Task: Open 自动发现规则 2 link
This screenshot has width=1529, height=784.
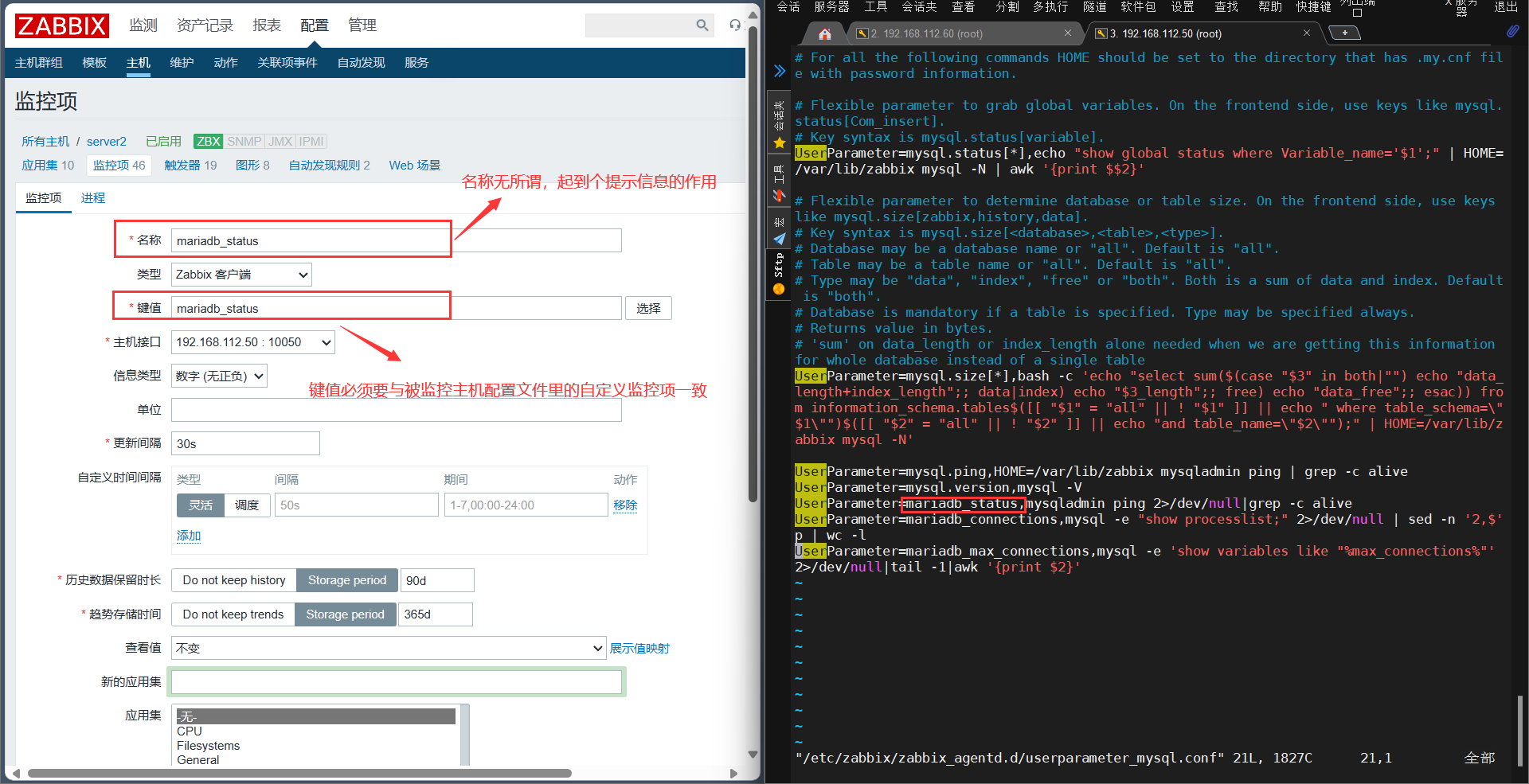Action: [x=329, y=166]
